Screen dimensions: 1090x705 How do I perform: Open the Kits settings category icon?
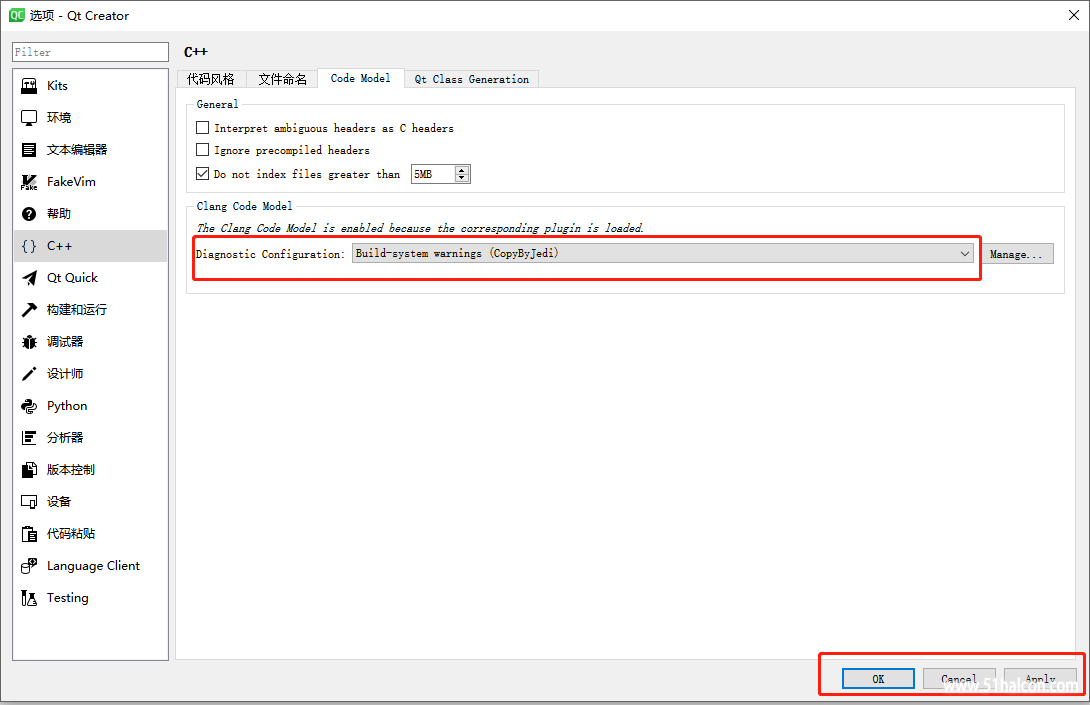point(29,86)
